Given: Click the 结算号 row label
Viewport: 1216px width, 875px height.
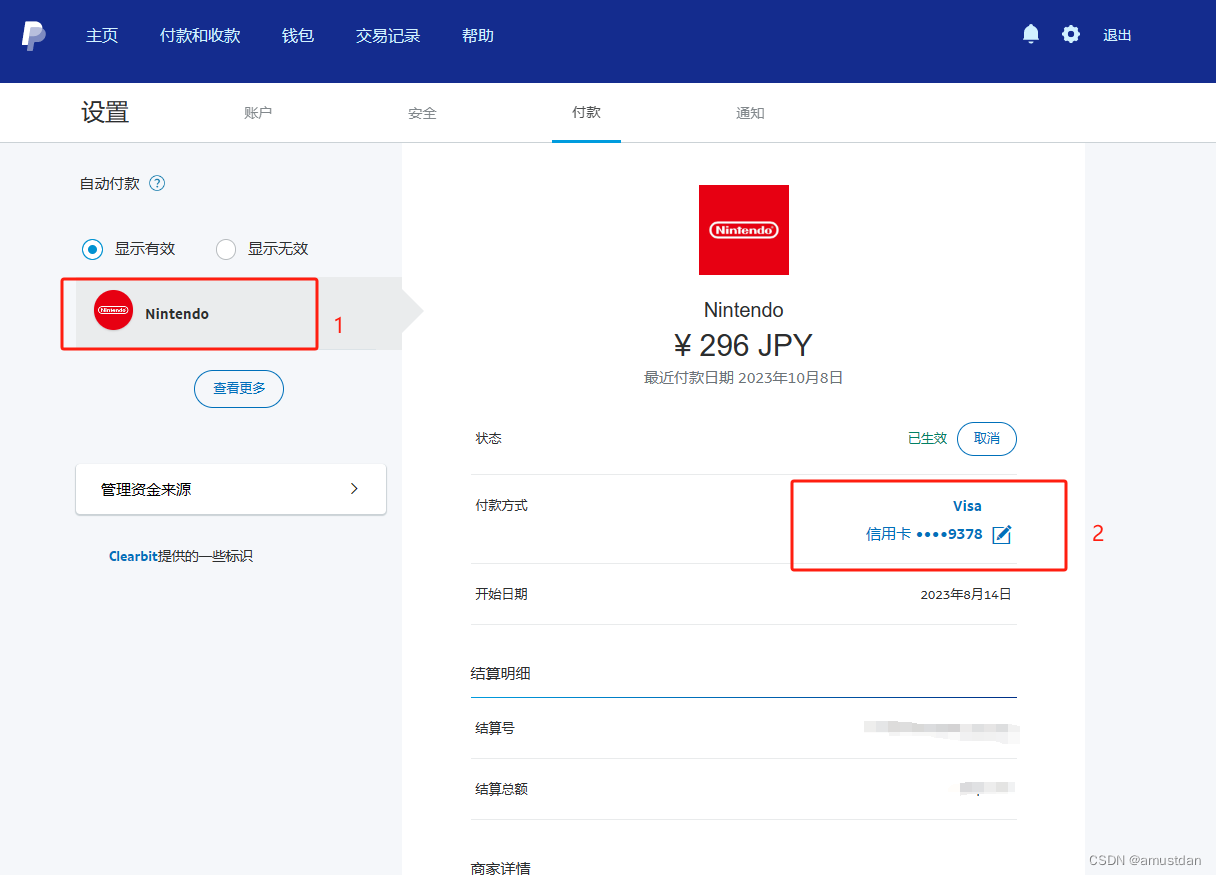Looking at the screenshot, I should coord(495,728).
